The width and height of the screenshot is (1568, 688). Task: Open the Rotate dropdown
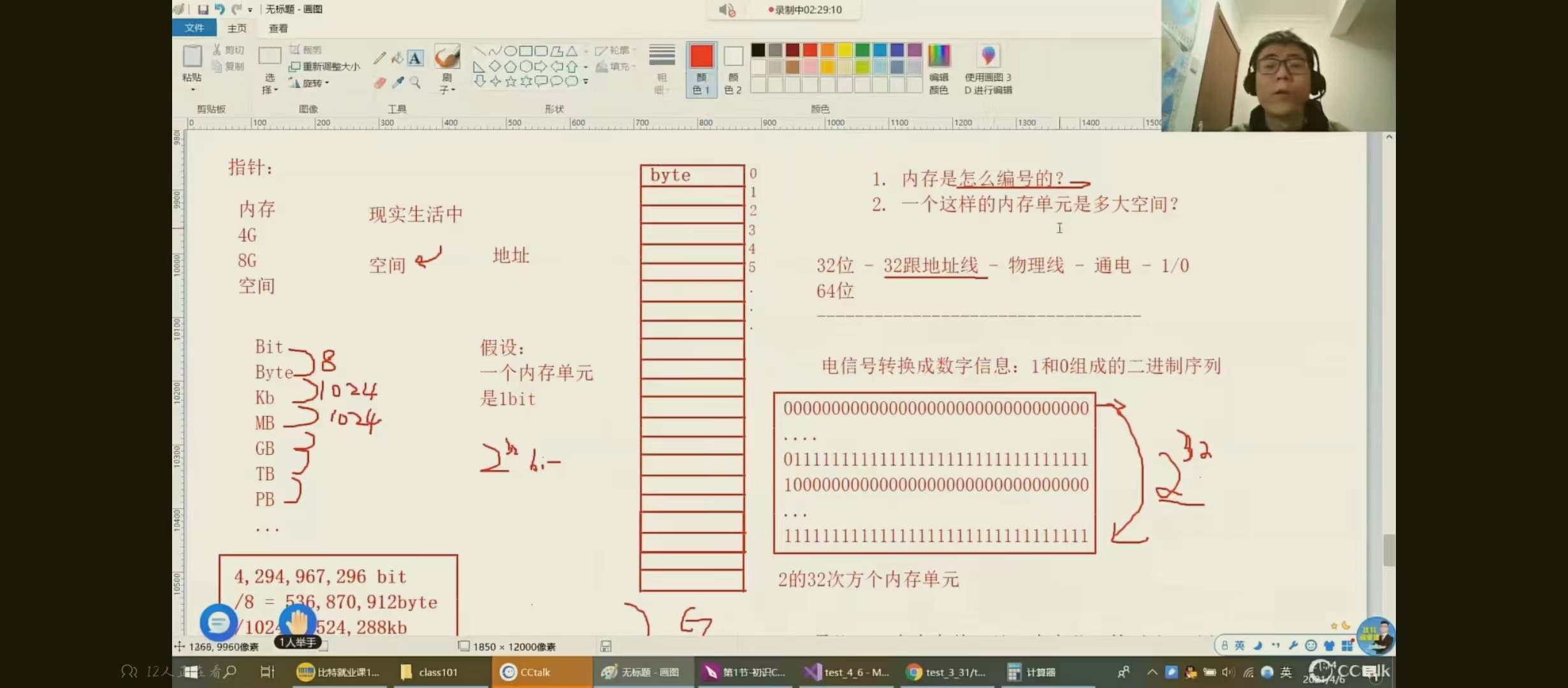click(312, 83)
